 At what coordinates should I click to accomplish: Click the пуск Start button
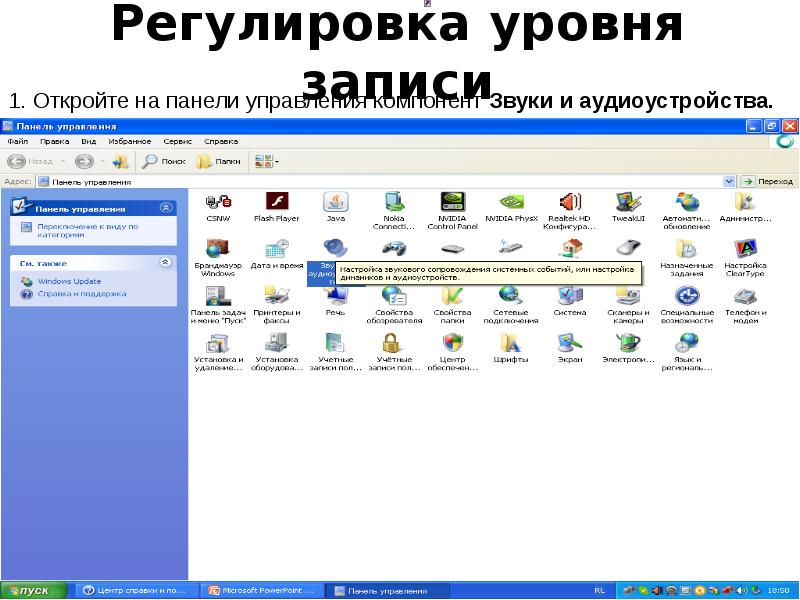click(x=34, y=591)
